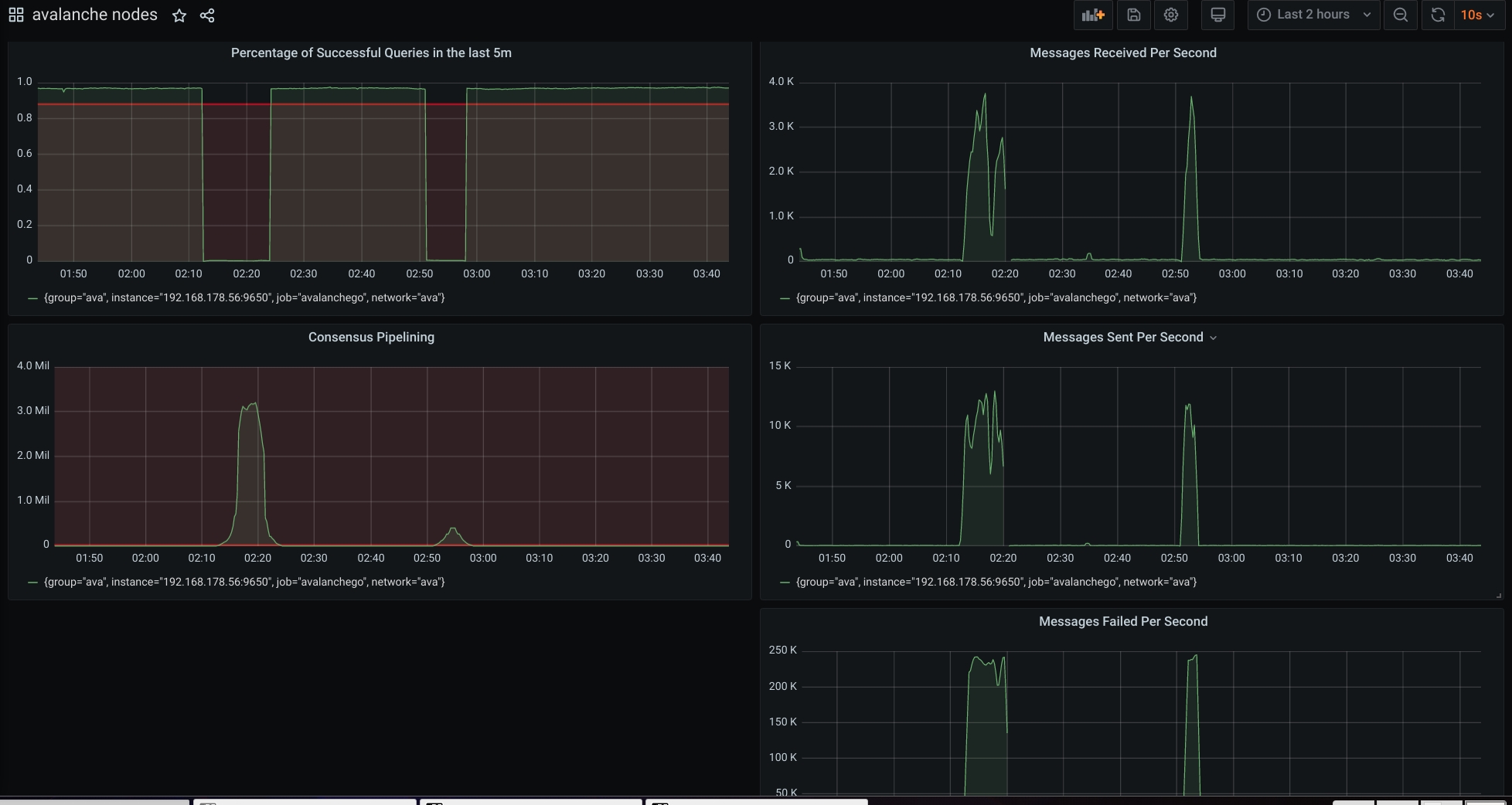Open the dashboards grid icon next to title

(15, 14)
